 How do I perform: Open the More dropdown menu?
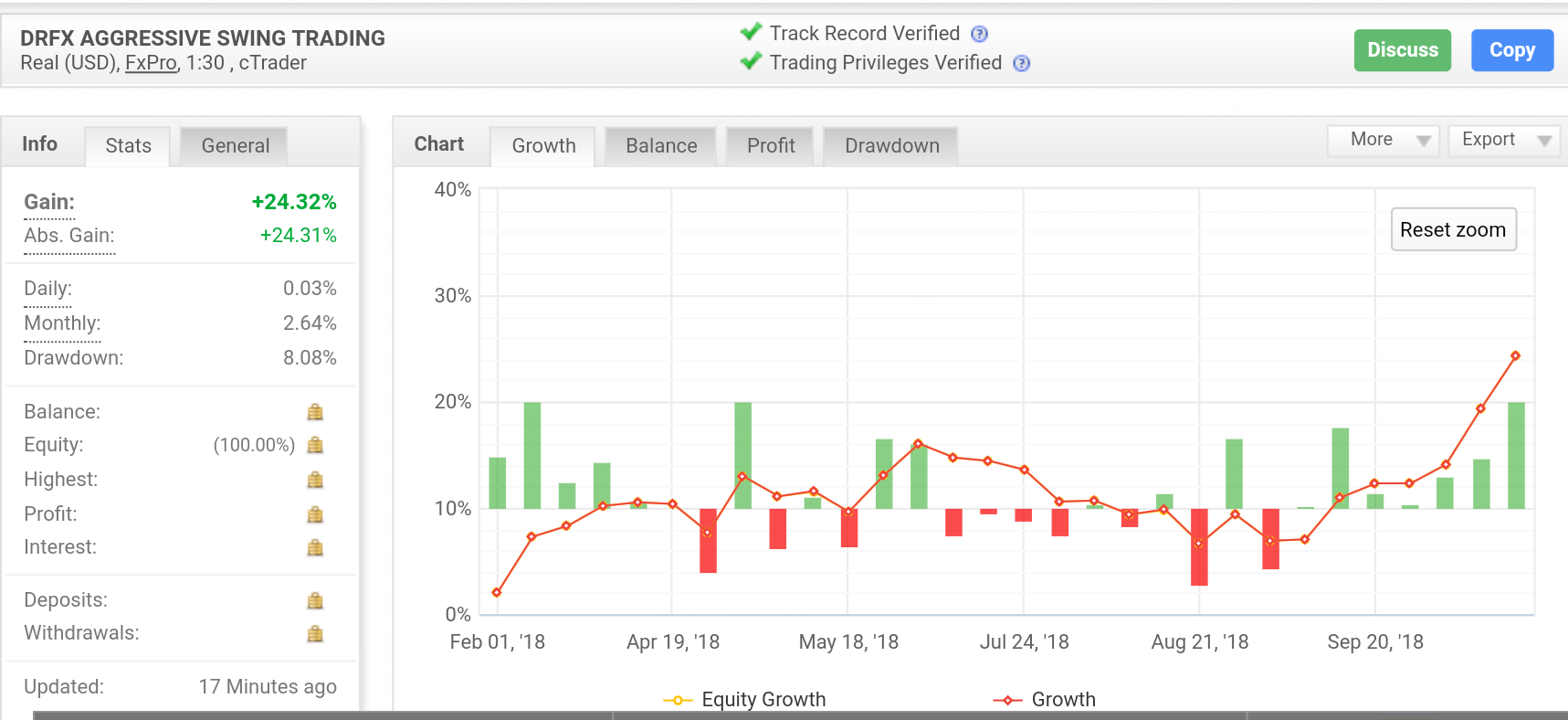pyautogui.click(x=1383, y=140)
